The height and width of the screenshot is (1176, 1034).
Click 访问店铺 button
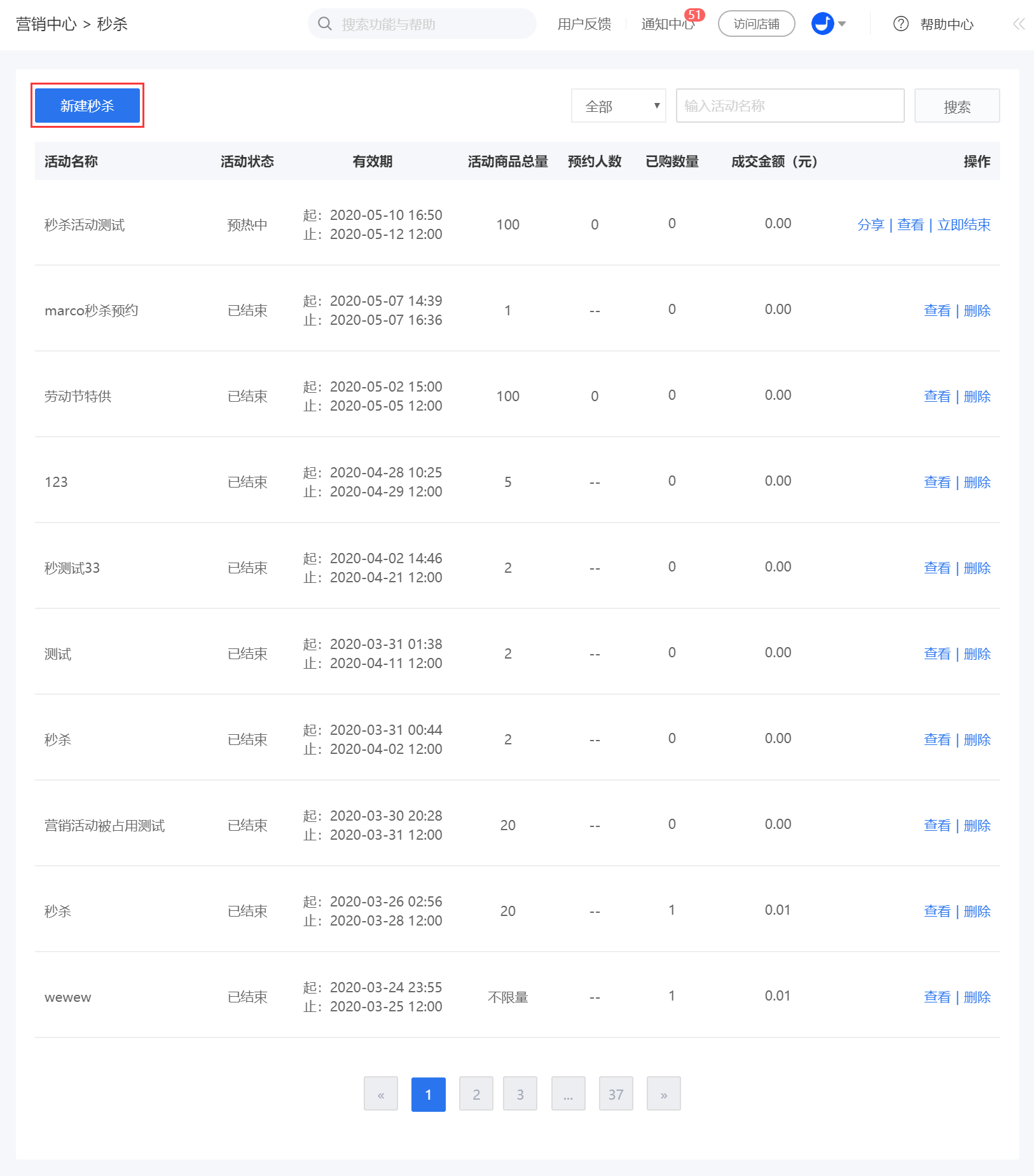point(756,24)
